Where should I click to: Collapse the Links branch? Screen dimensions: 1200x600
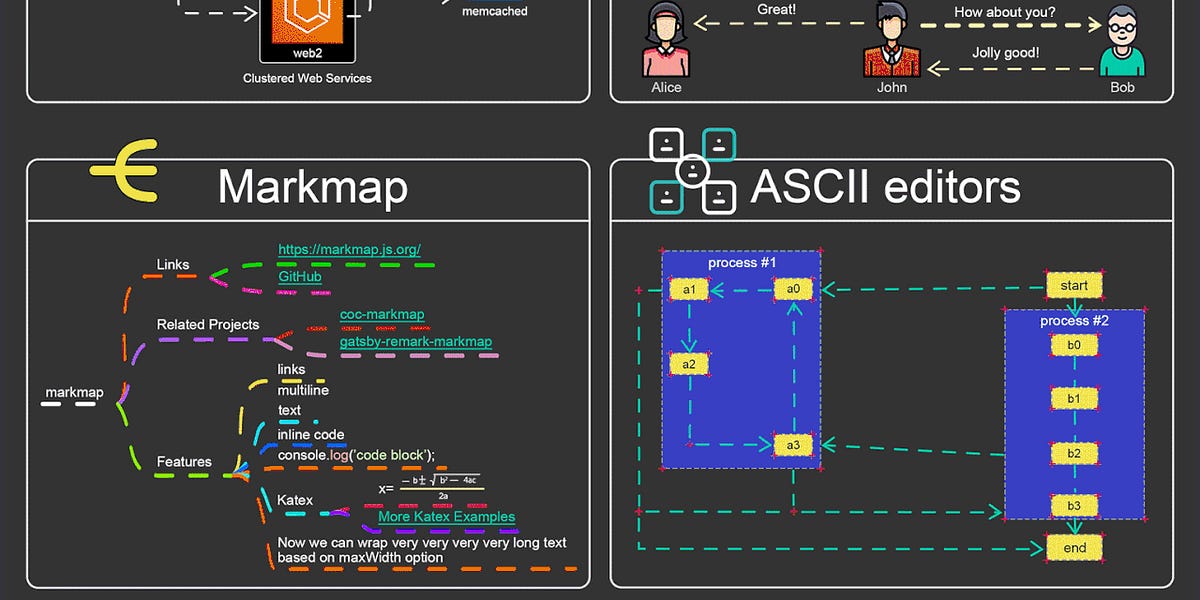click(171, 264)
